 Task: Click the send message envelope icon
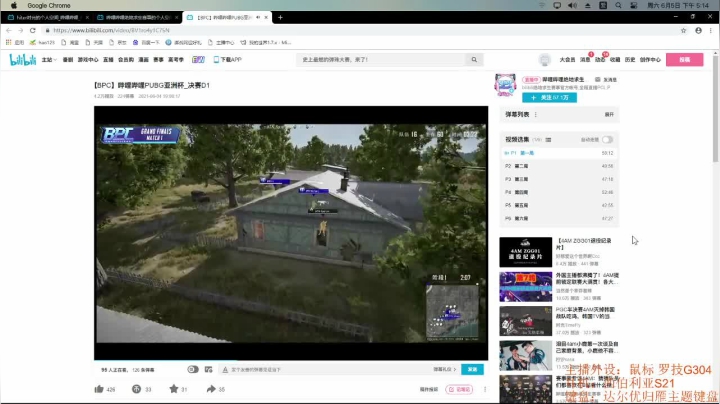[x=597, y=79]
